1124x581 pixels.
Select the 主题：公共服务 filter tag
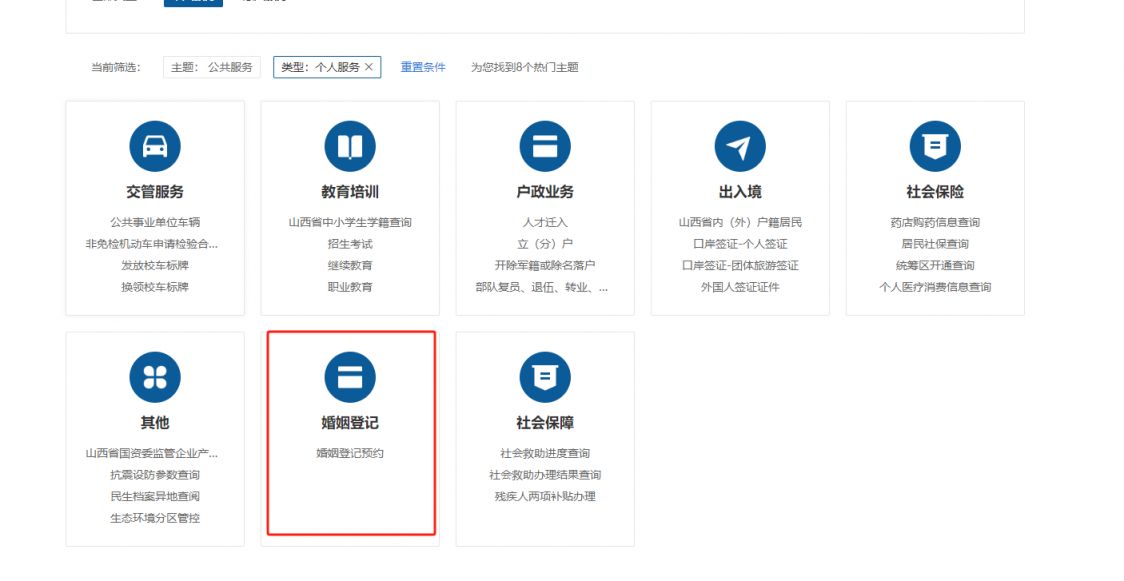(x=211, y=67)
